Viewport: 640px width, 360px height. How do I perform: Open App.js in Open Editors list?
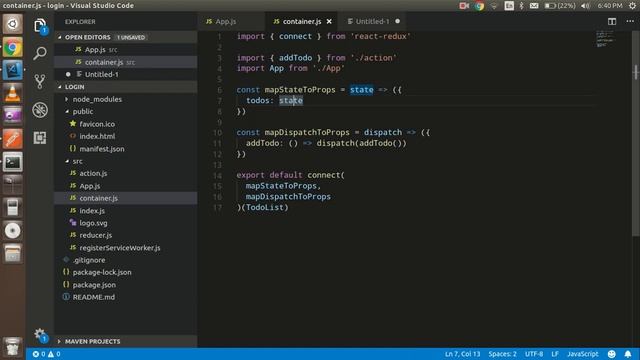(x=126, y=49)
